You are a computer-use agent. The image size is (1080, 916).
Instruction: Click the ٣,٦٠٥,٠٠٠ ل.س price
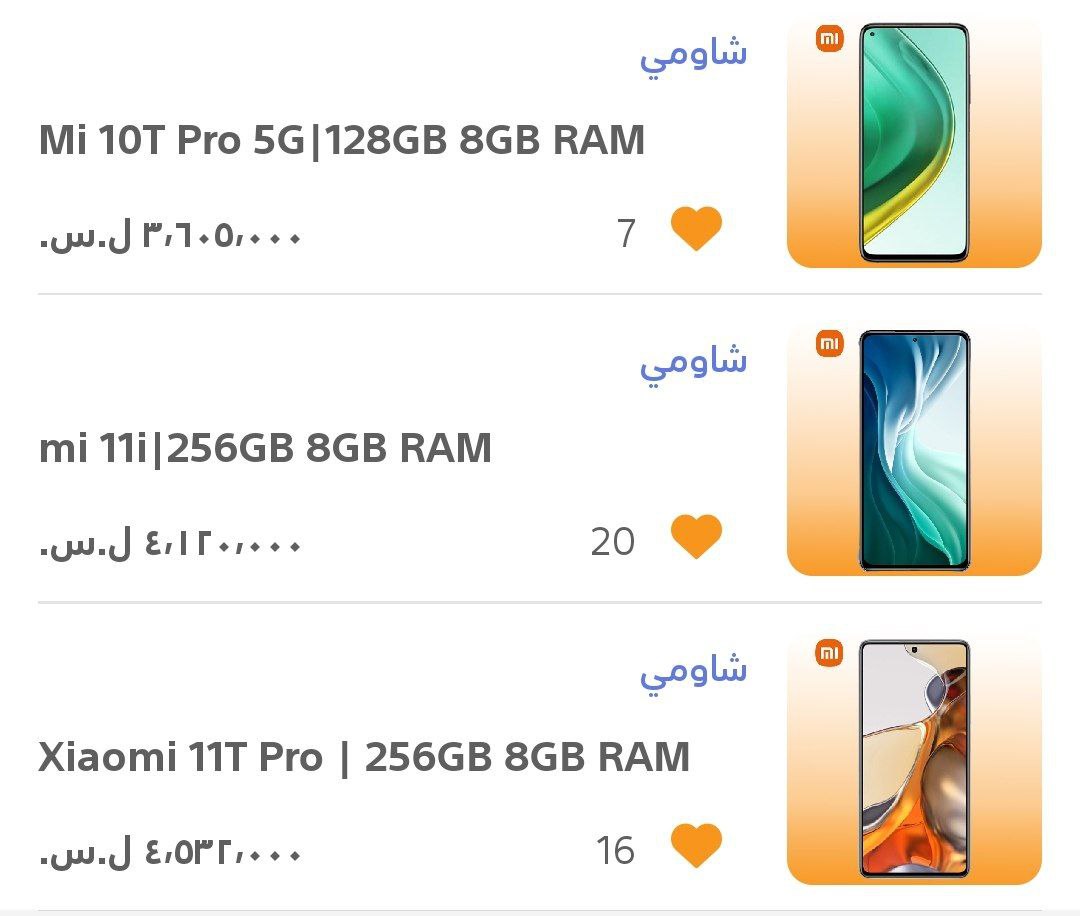tap(170, 237)
